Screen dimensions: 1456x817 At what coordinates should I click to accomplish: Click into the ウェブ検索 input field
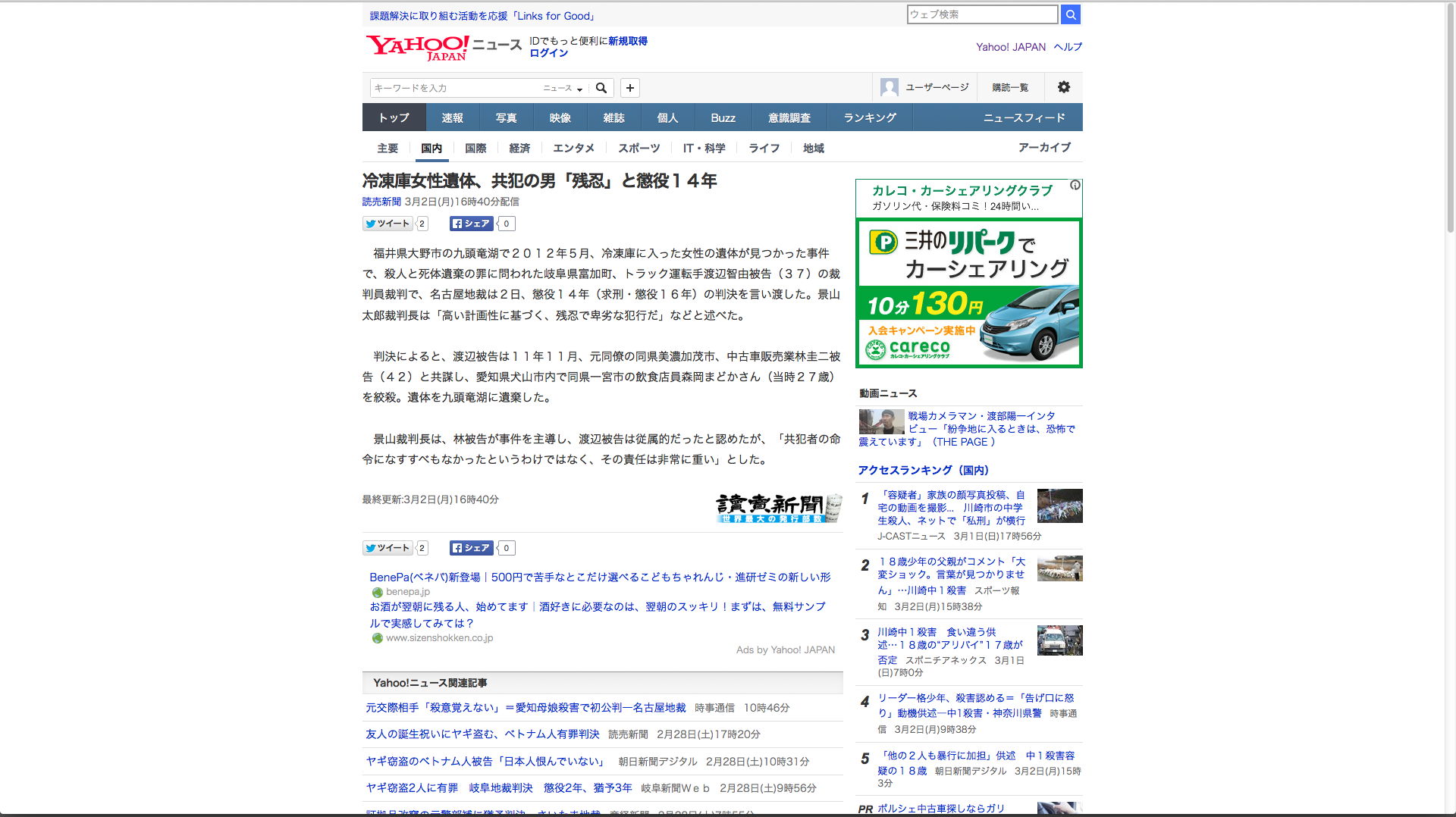(x=981, y=14)
